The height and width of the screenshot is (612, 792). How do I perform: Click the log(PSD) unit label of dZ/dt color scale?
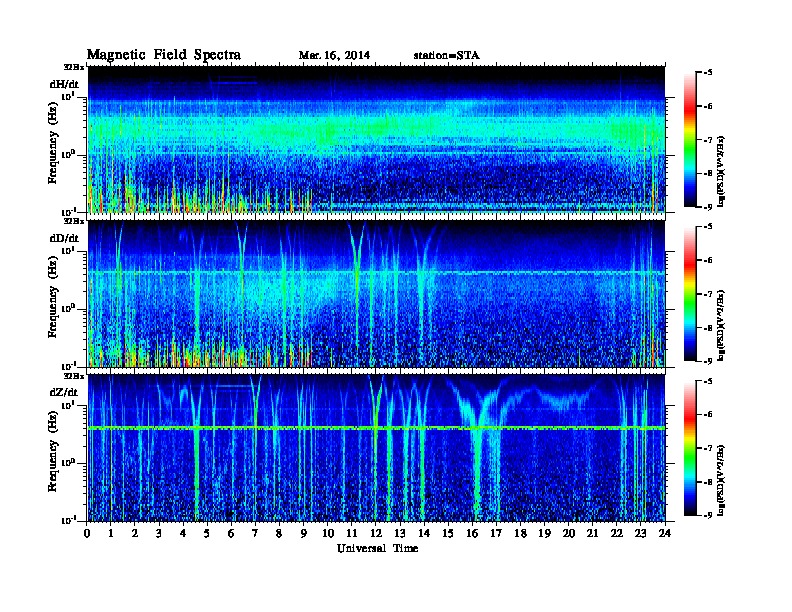[721, 478]
